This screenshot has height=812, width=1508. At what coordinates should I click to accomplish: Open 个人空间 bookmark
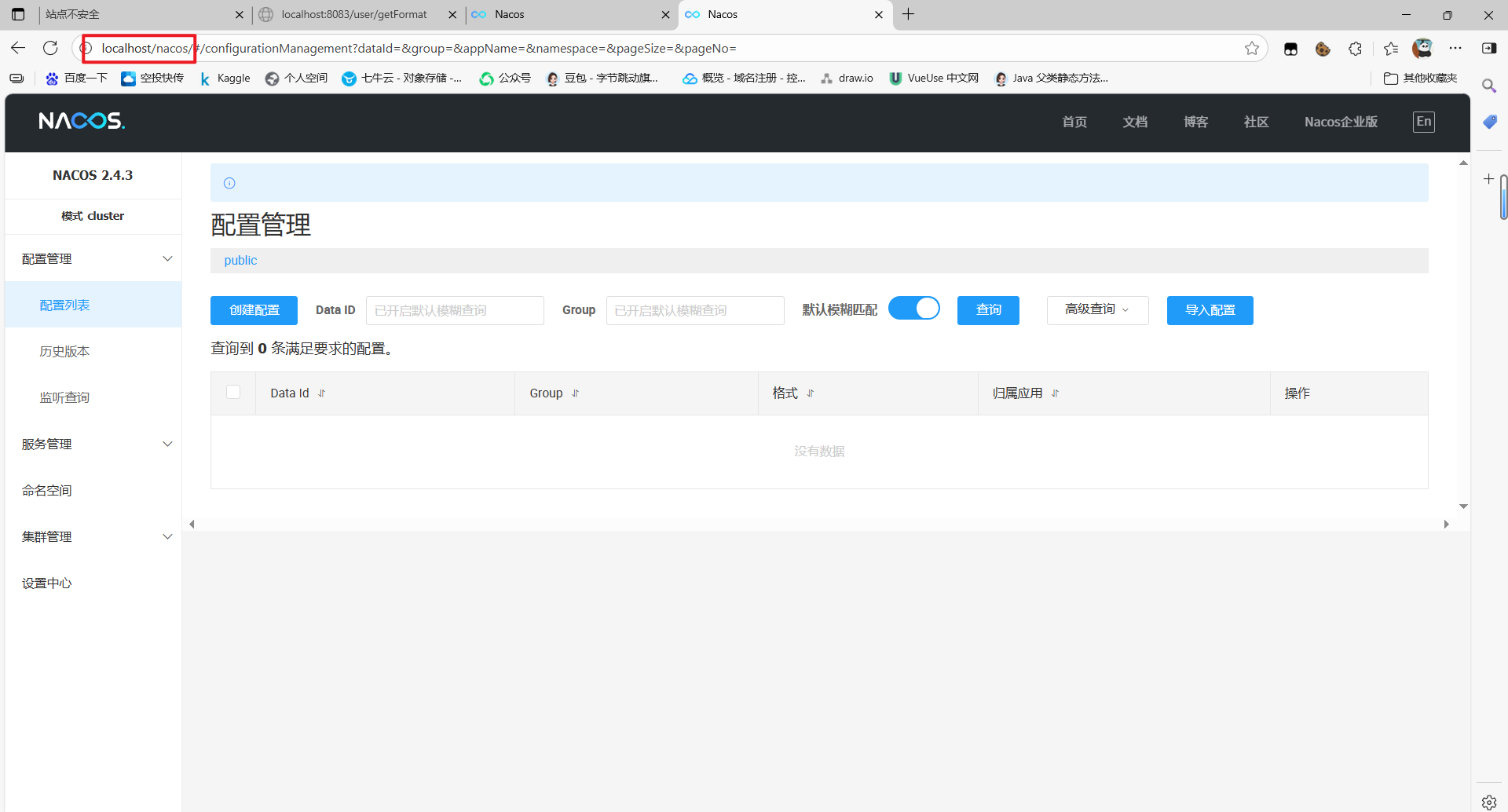pos(297,78)
